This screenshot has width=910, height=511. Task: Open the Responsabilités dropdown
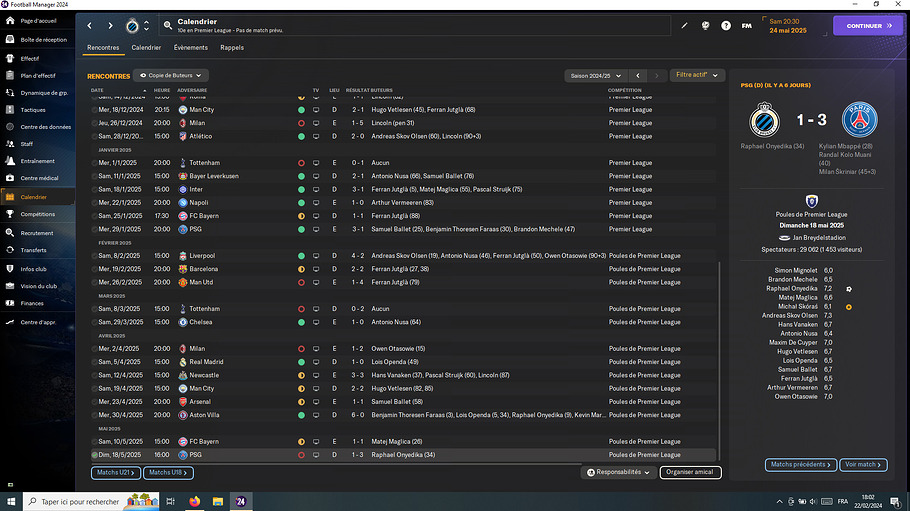(619, 472)
